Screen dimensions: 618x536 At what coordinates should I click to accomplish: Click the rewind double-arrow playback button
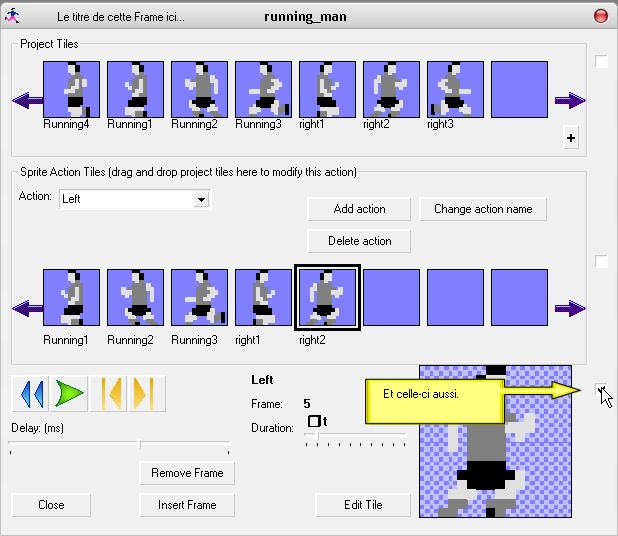click(32, 393)
